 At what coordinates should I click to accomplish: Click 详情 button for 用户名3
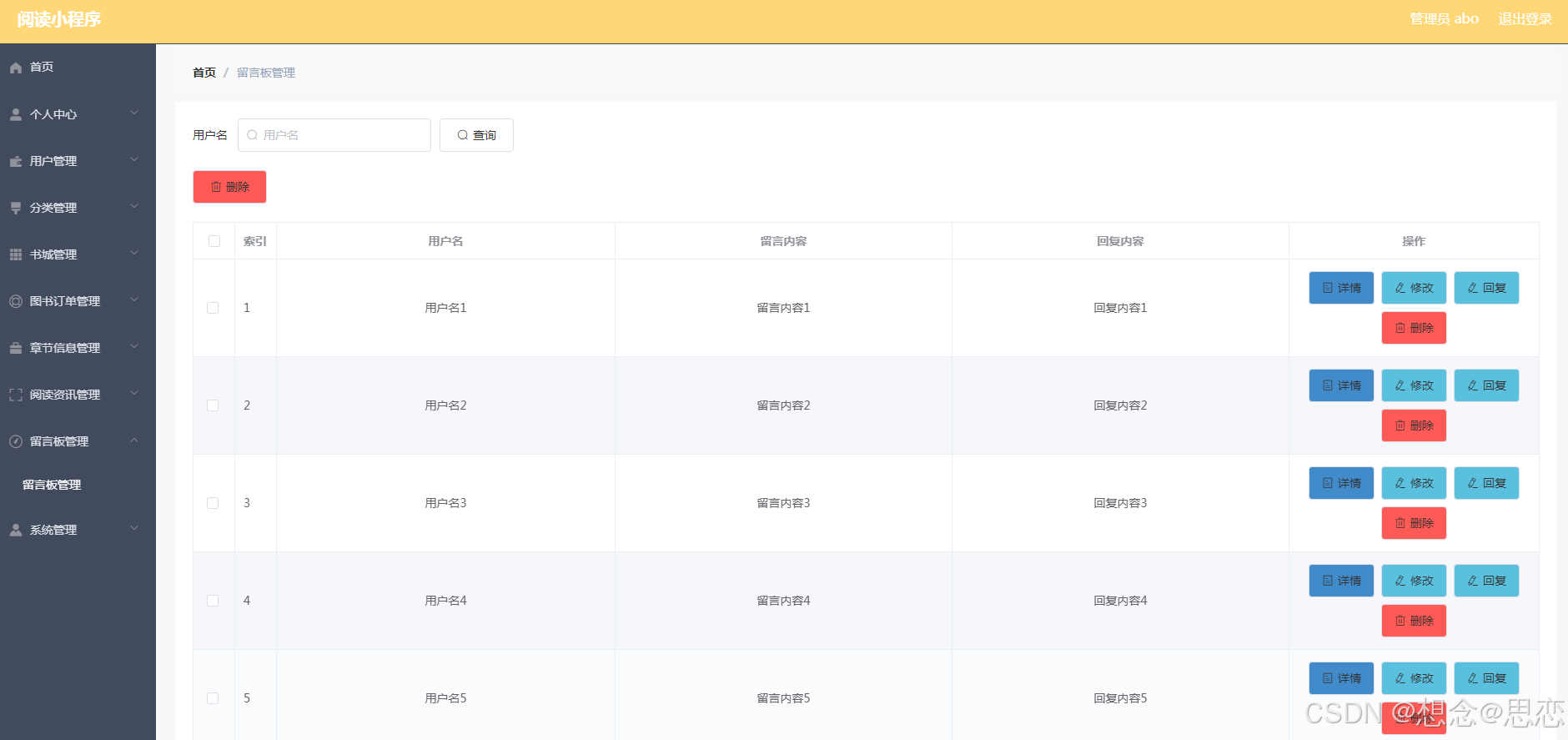[x=1341, y=483]
